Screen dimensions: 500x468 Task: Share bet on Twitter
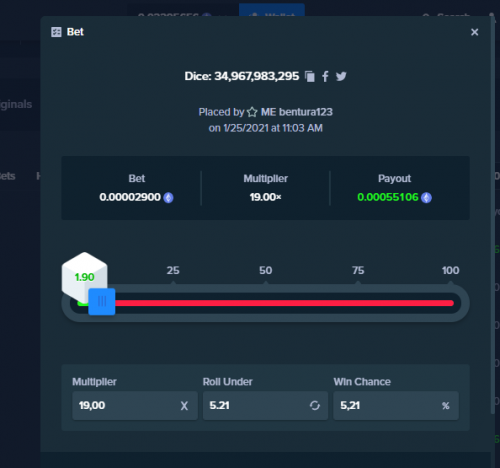(341, 76)
